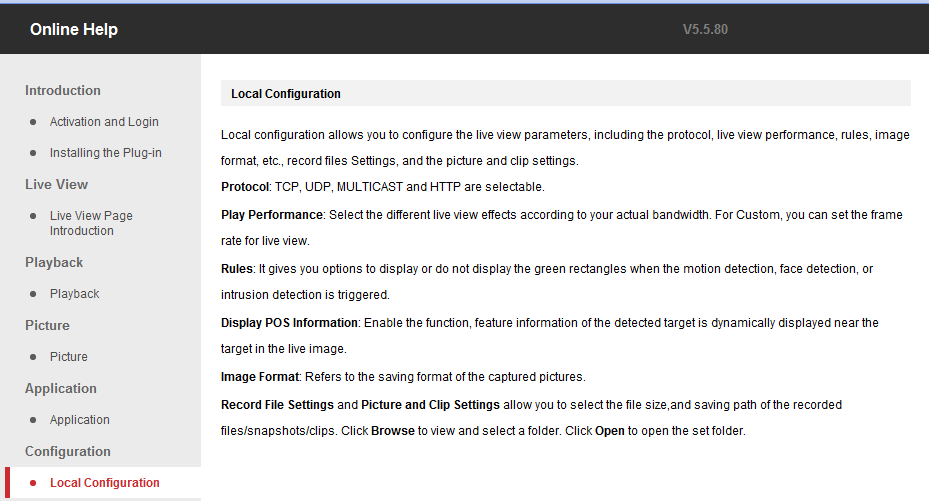Click the Live View section header
Viewport: 929px width, 501px height.
point(57,185)
